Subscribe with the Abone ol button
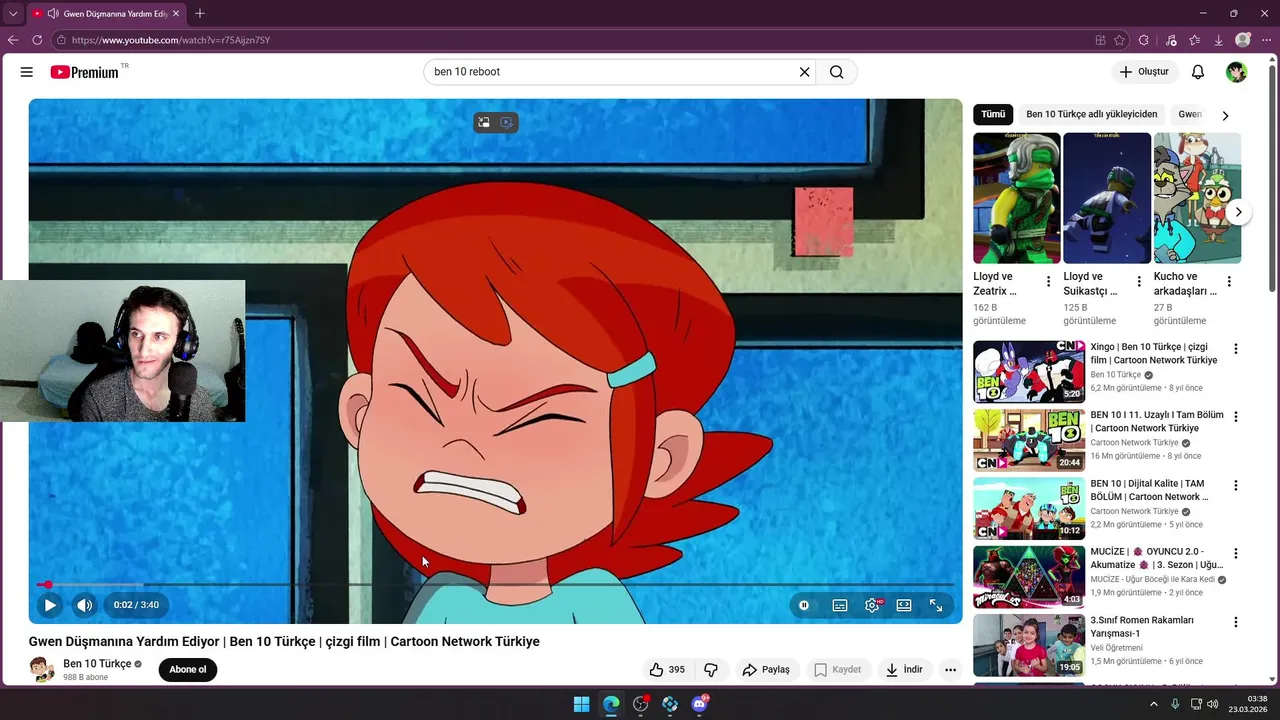1280x720 pixels. click(188, 670)
